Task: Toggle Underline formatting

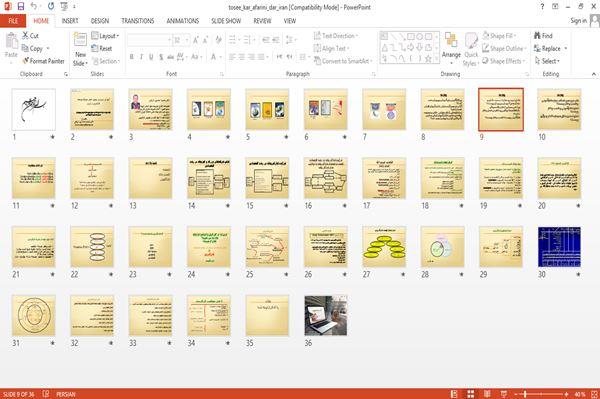Action: (x=151, y=57)
